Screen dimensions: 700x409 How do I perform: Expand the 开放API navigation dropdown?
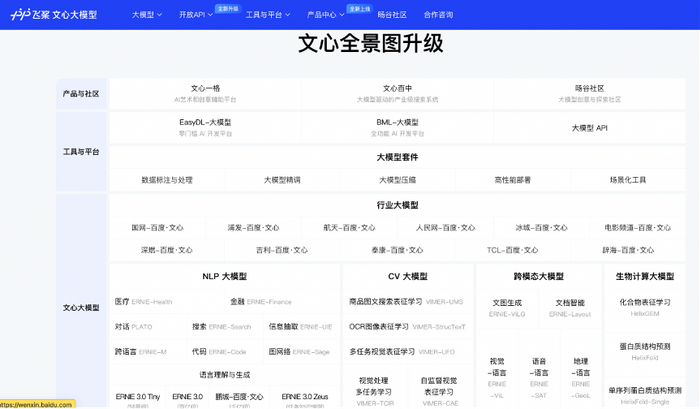(x=196, y=15)
